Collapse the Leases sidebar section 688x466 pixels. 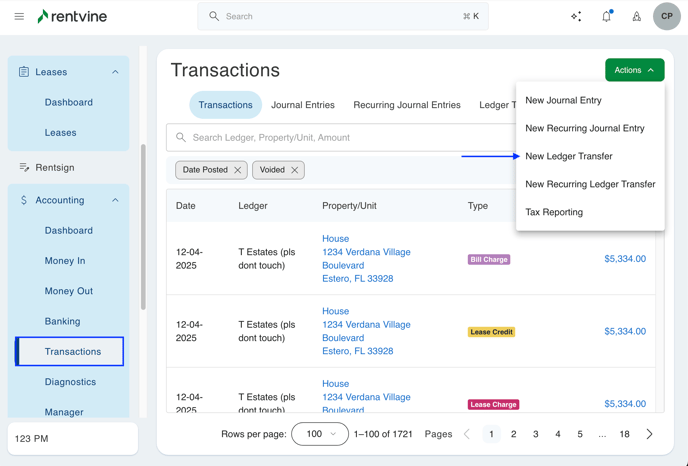pyautogui.click(x=115, y=72)
